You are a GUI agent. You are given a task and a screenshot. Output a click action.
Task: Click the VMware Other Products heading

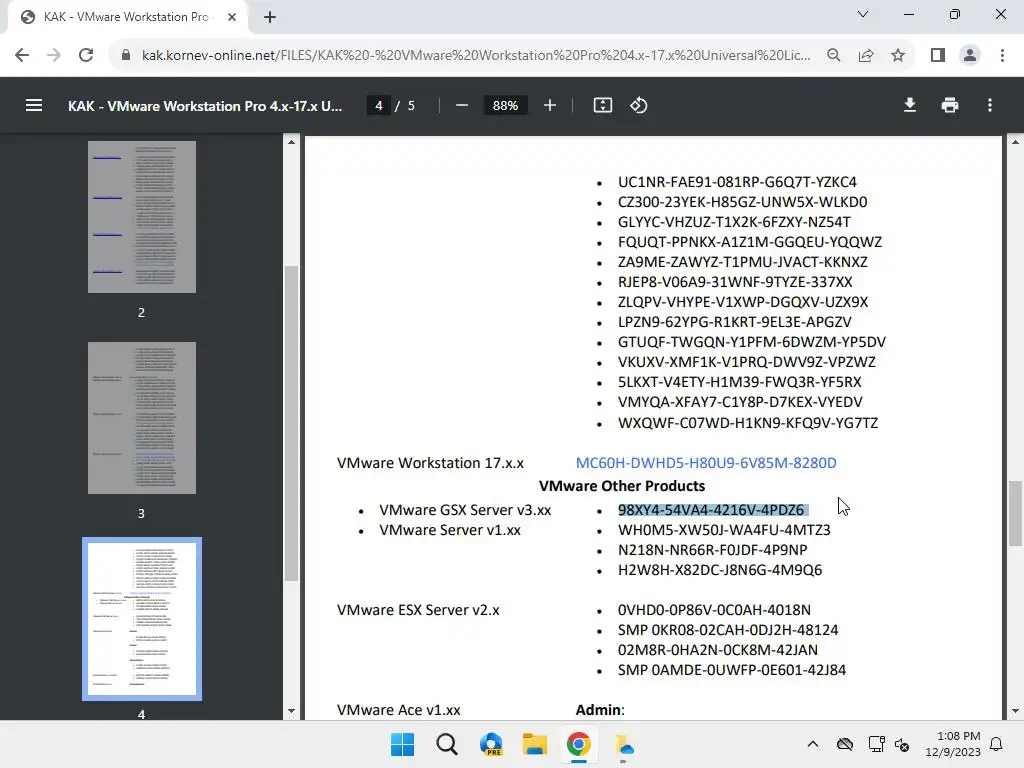[622, 486]
